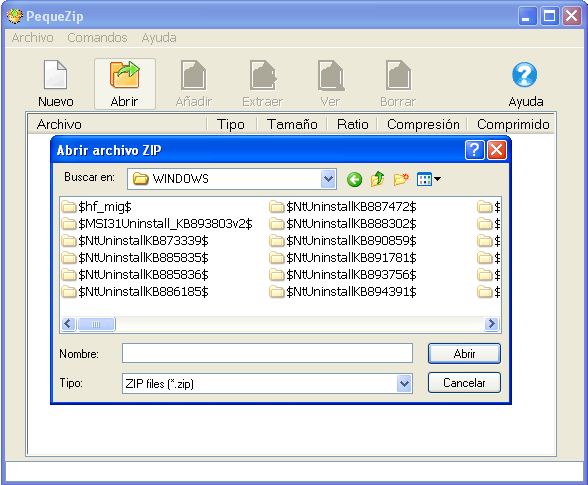Select the $NtUninstallKB888302$ folder

point(343,224)
